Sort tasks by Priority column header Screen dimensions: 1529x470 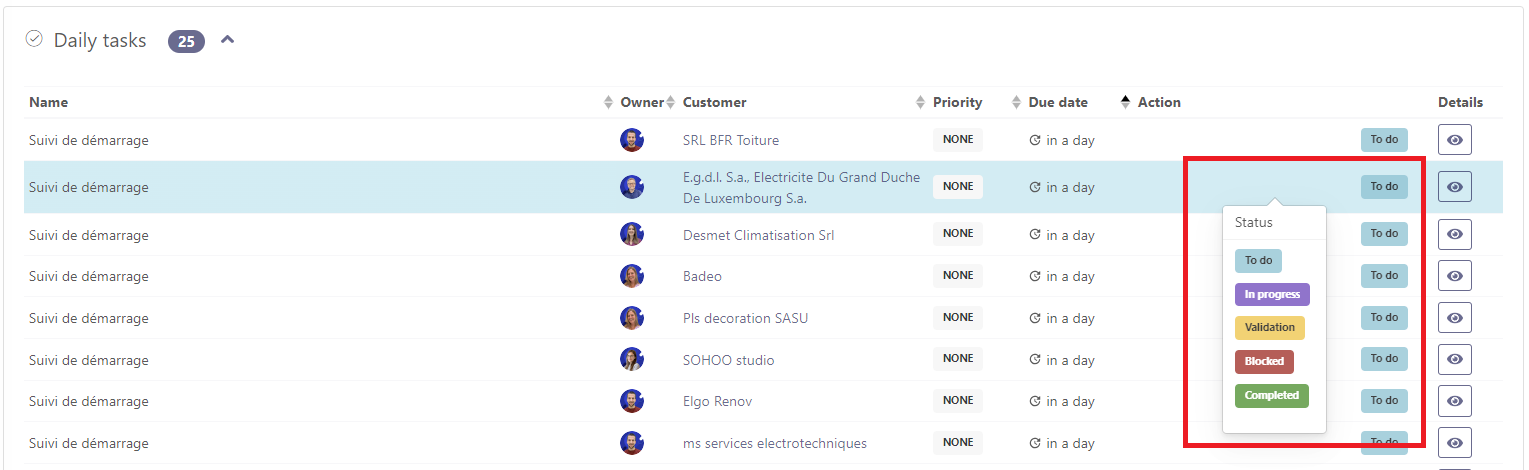coord(957,102)
